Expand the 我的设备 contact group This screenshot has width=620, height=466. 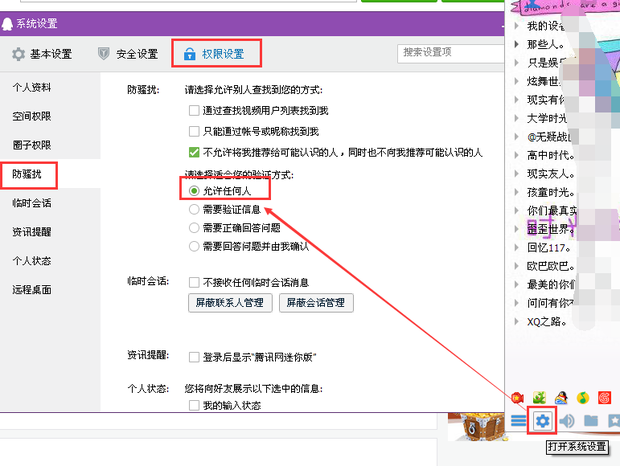516,26
